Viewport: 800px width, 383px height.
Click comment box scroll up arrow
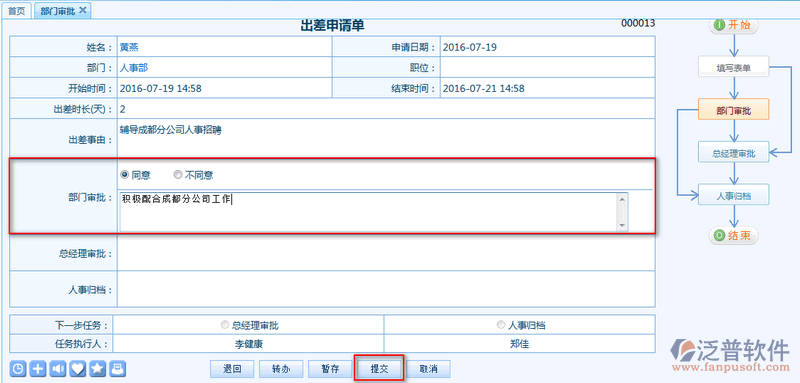coord(622,199)
